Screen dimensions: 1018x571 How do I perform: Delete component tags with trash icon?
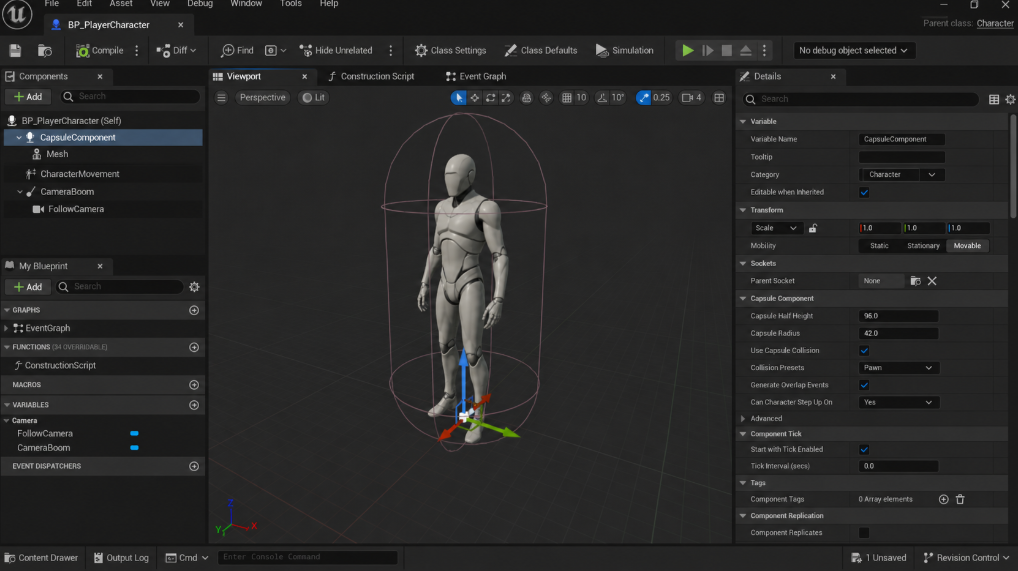pyautogui.click(x=960, y=500)
